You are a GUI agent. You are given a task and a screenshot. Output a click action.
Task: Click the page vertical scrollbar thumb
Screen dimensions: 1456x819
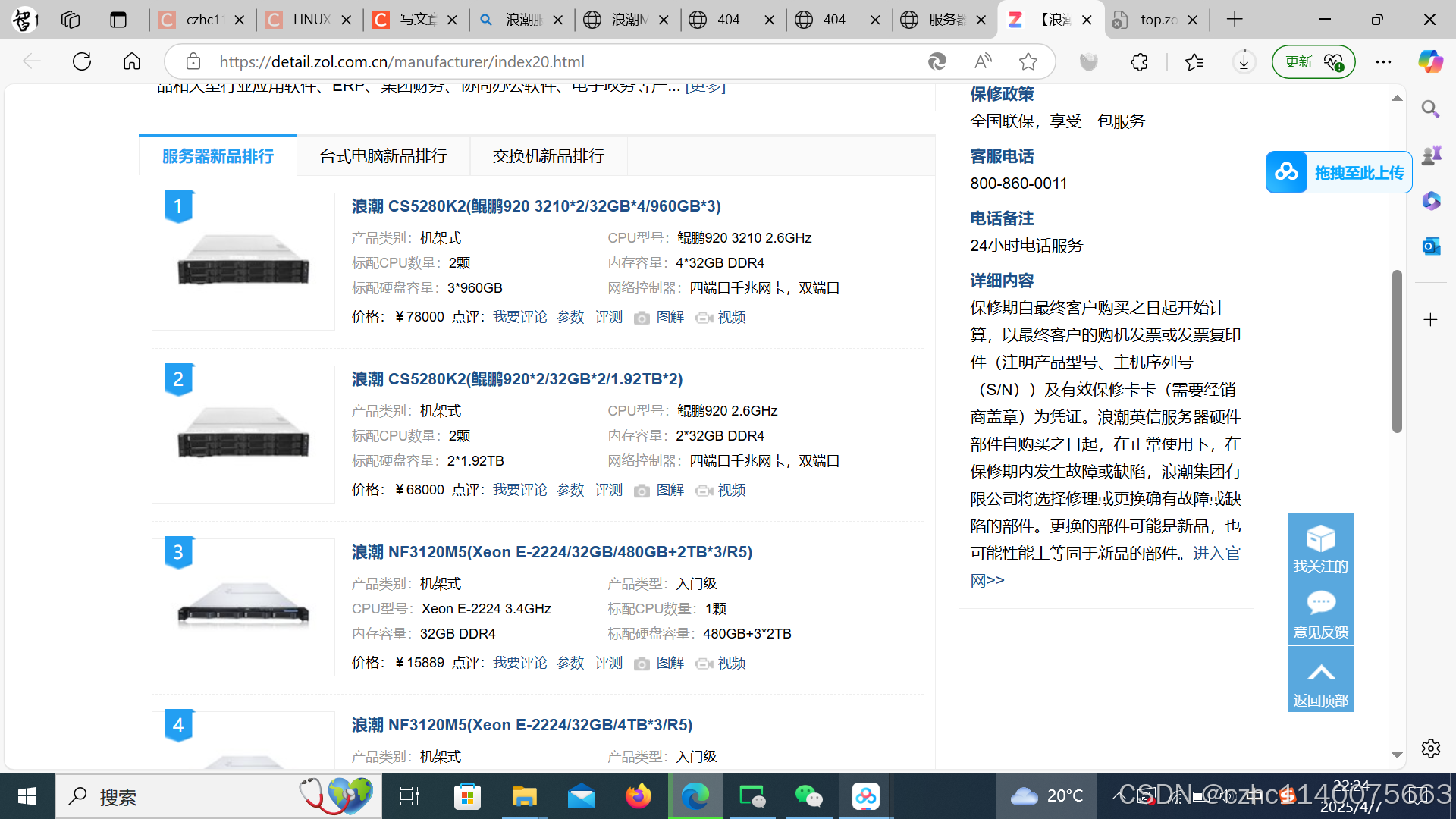(x=1396, y=351)
